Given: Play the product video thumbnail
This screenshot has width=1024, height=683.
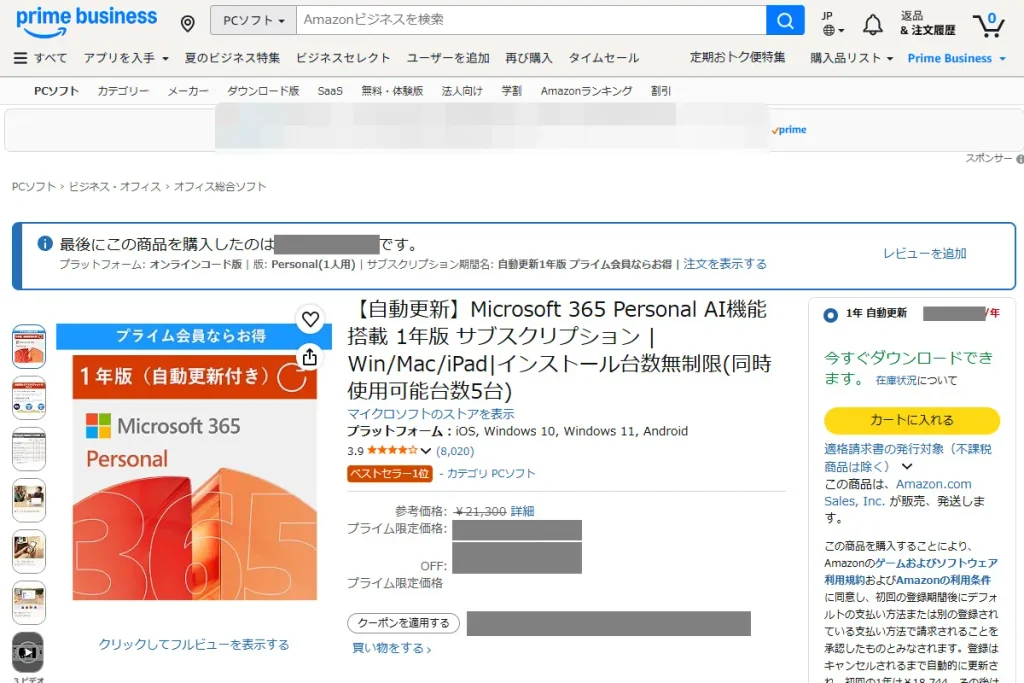Looking at the screenshot, I should tap(27, 652).
